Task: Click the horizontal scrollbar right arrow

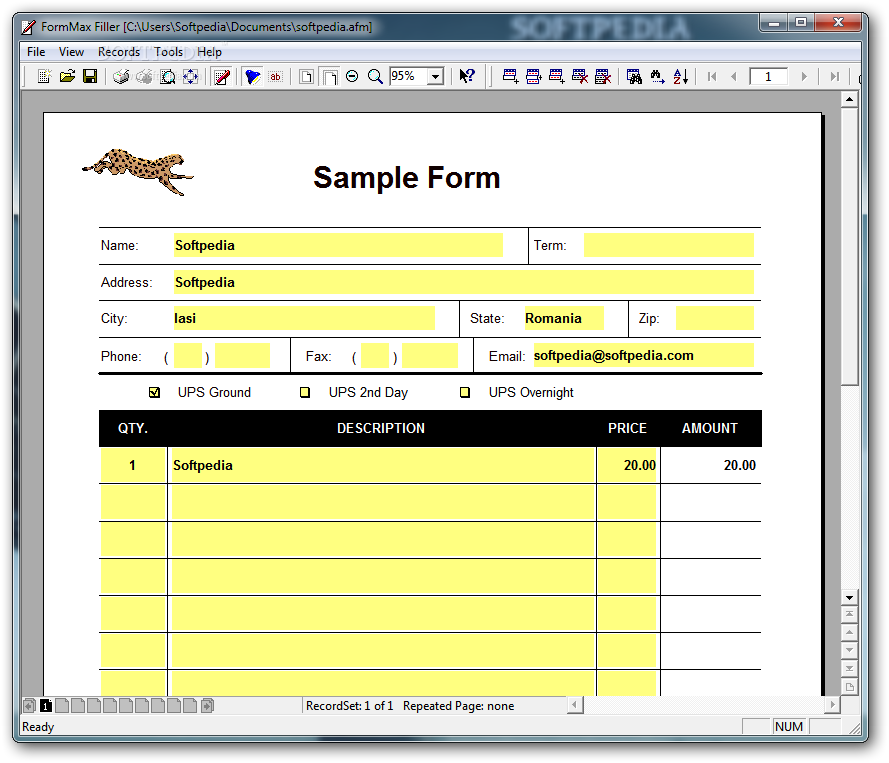Action: click(832, 705)
